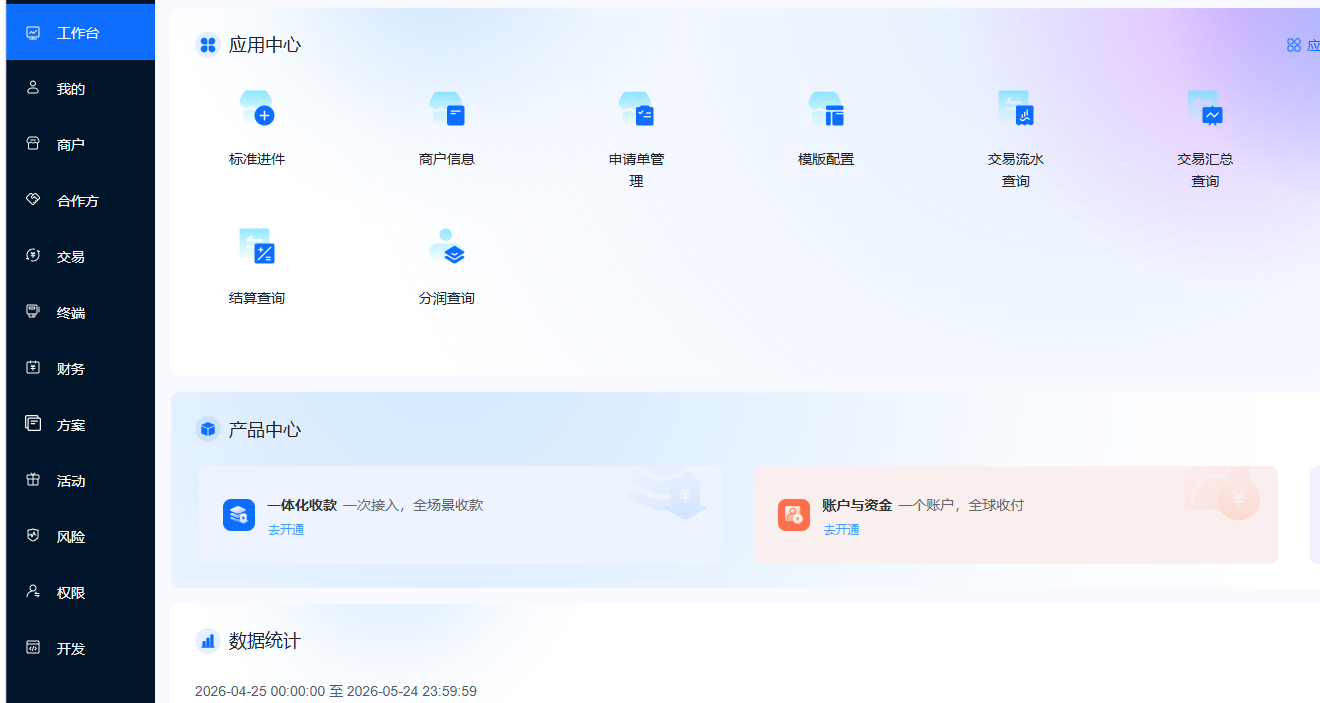Click the 交易 currency icon
Viewport: 1320px width, 703px height.
click(x=33, y=255)
